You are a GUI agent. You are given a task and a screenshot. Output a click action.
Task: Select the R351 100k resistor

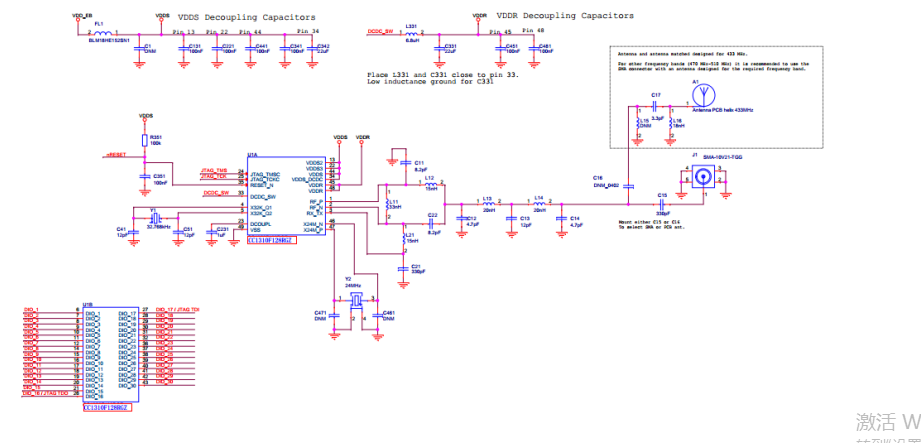click(x=145, y=141)
